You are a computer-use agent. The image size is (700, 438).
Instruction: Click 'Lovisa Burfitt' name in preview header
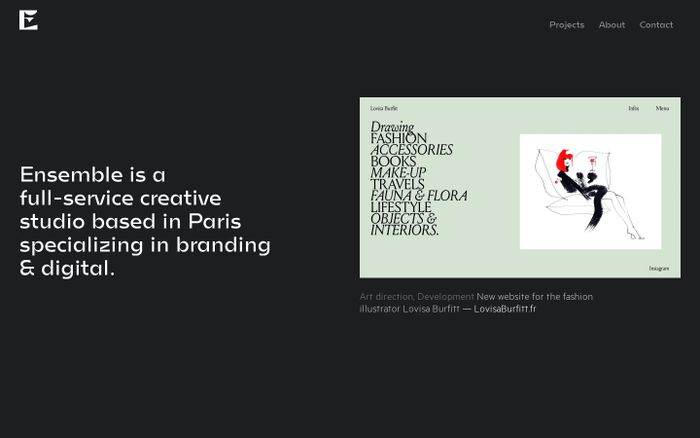click(384, 108)
